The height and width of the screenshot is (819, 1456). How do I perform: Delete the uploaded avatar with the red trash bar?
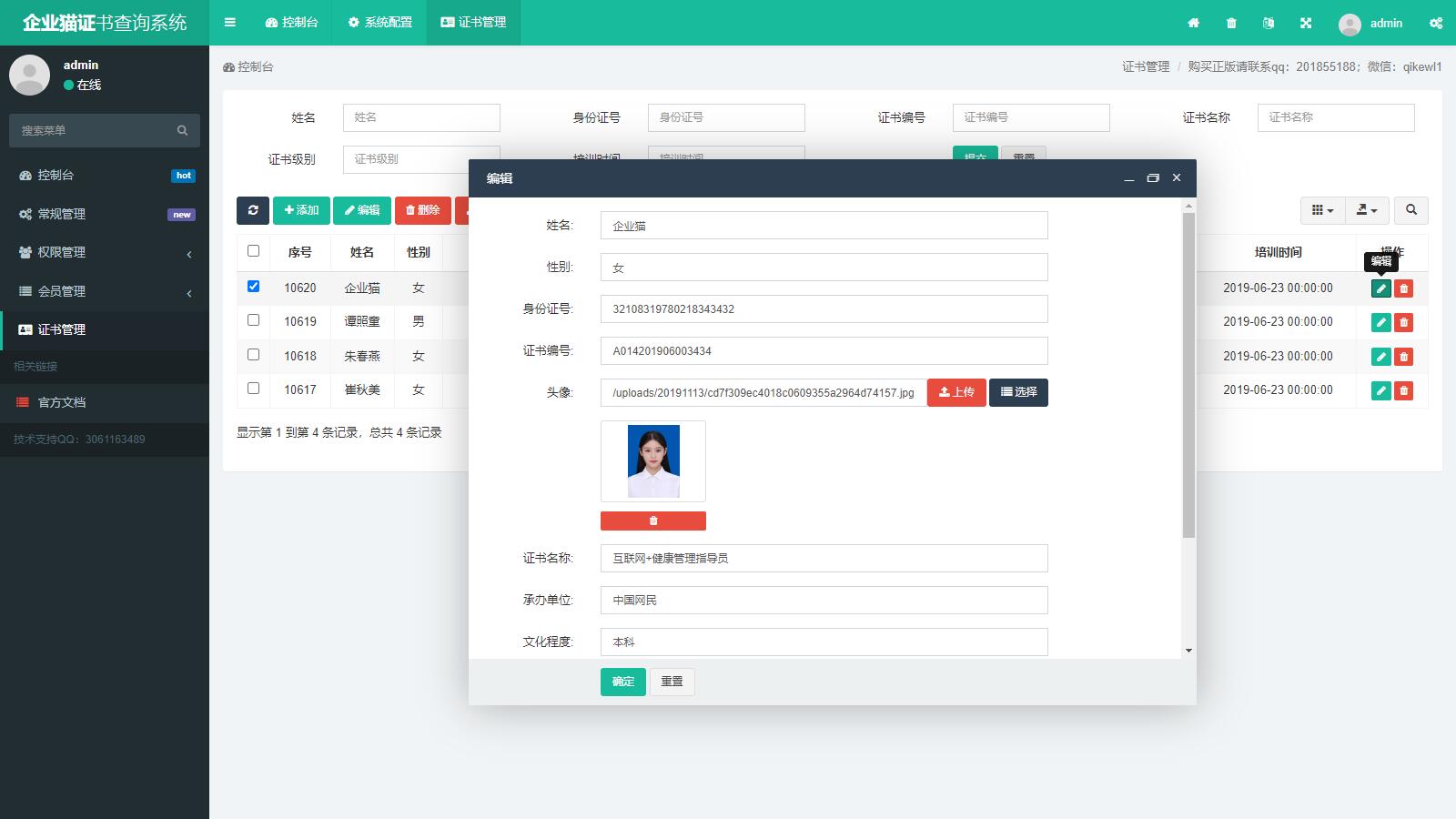[652, 521]
